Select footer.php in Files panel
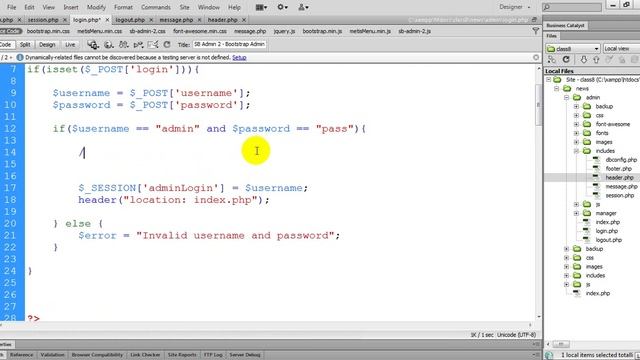The width and height of the screenshot is (640, 360). (x=618, y=169)
